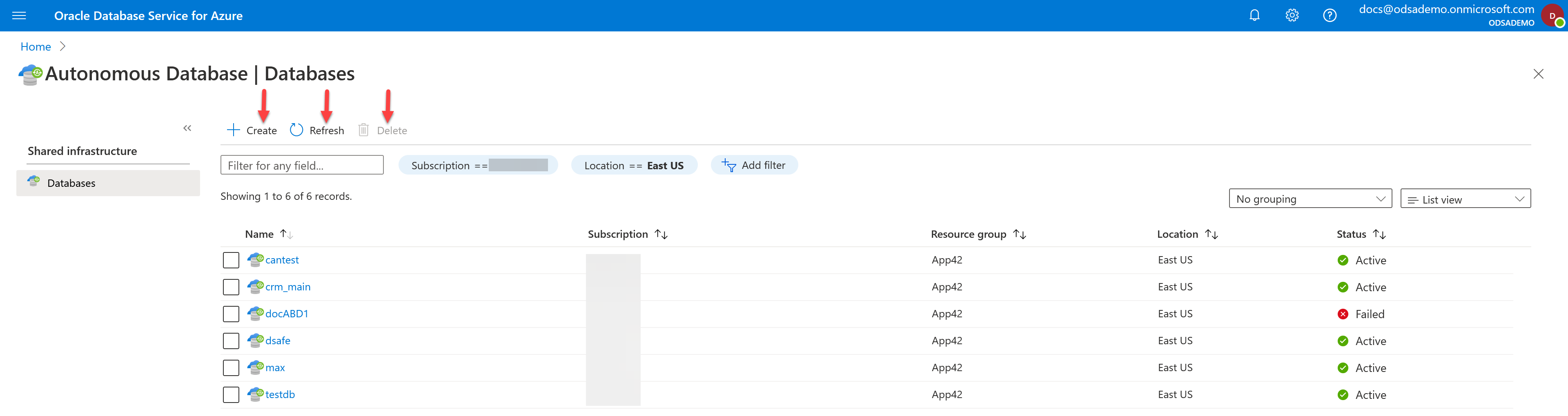Select Databases in the sidebar
Image resolution: width=1568 pixels, height=416 pixels.
(108, 183)
